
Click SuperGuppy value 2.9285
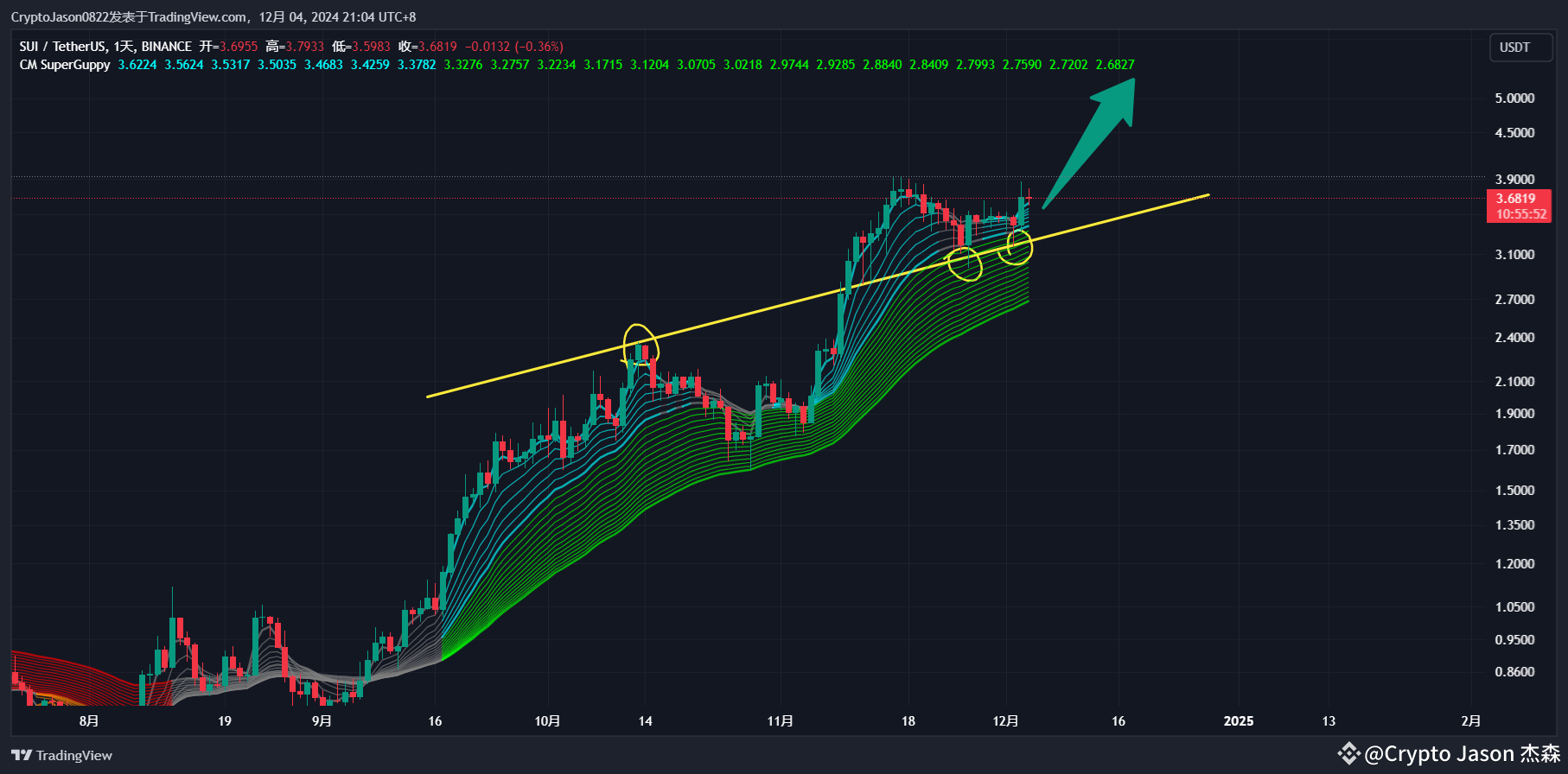pyautogui.click(x=836, y=65)
